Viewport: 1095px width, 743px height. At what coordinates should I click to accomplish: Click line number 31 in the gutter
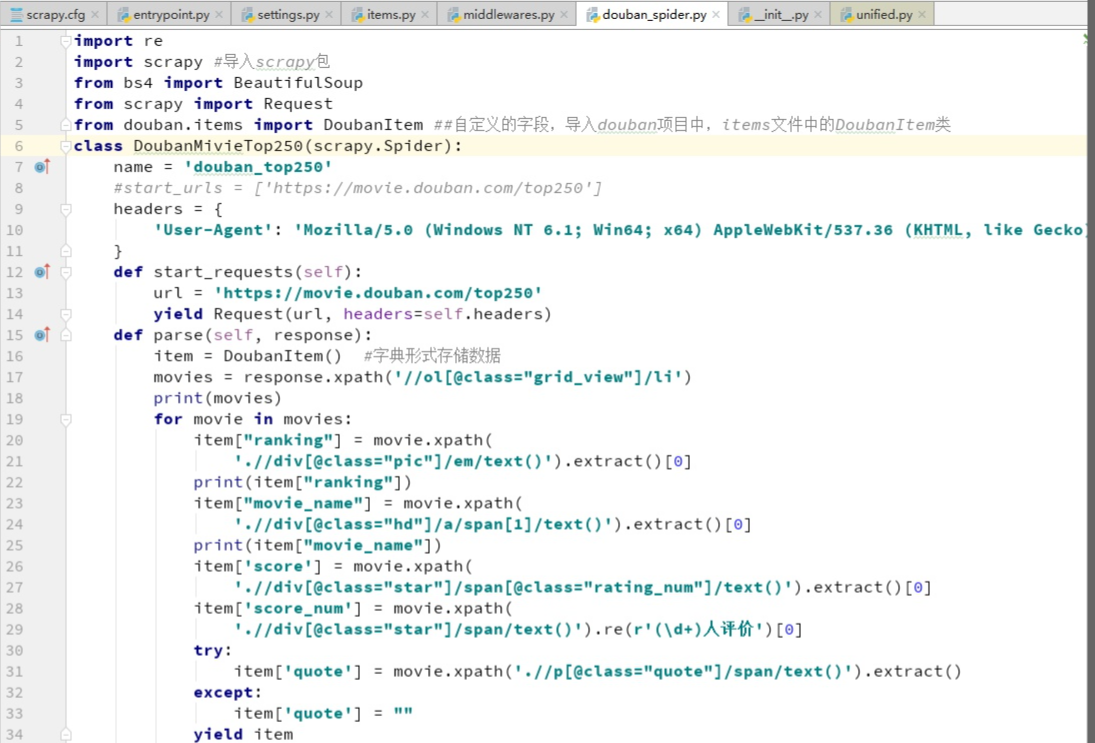click(x=15, y=671)
